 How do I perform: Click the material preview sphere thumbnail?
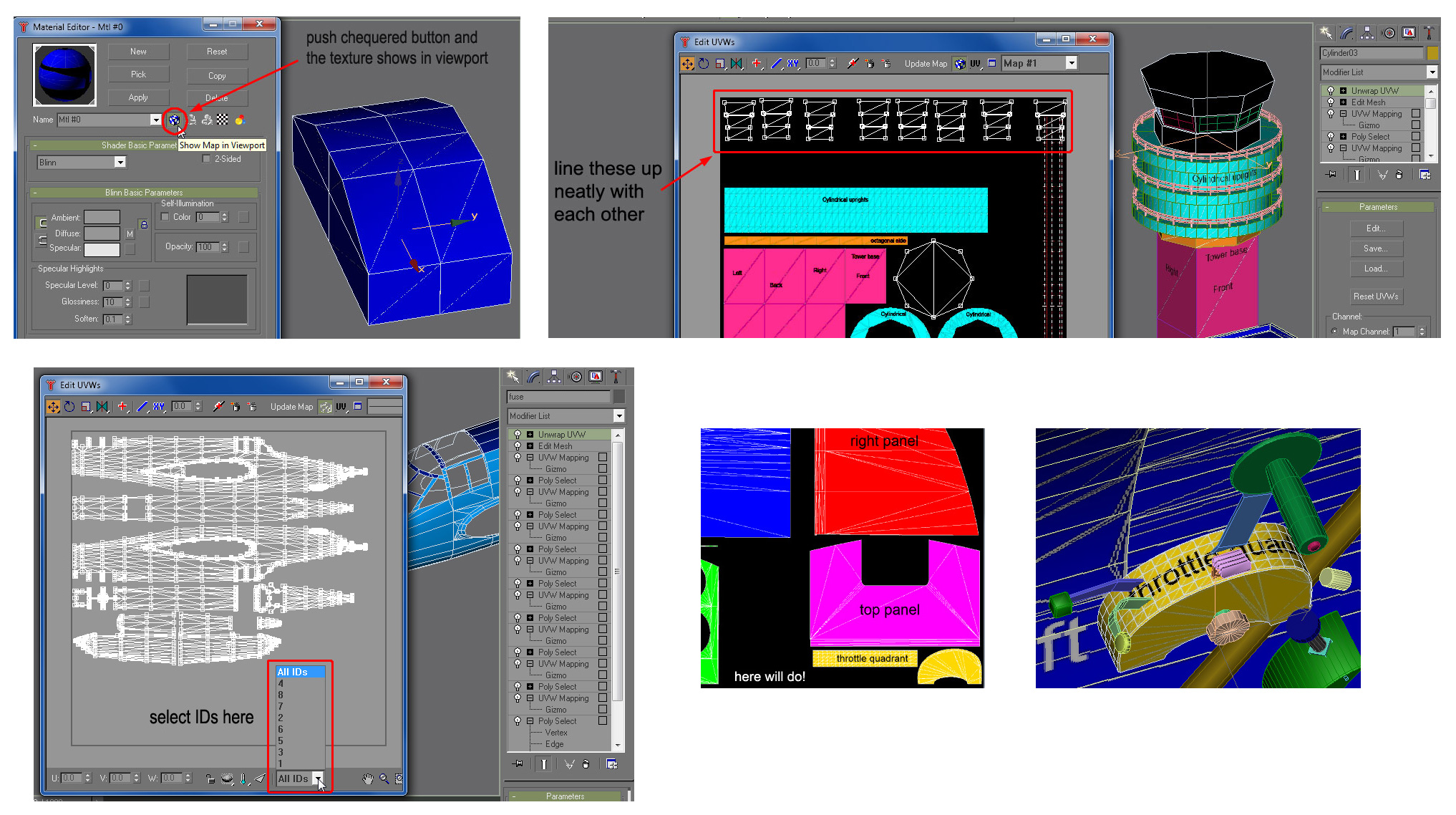tap(64, 75)
